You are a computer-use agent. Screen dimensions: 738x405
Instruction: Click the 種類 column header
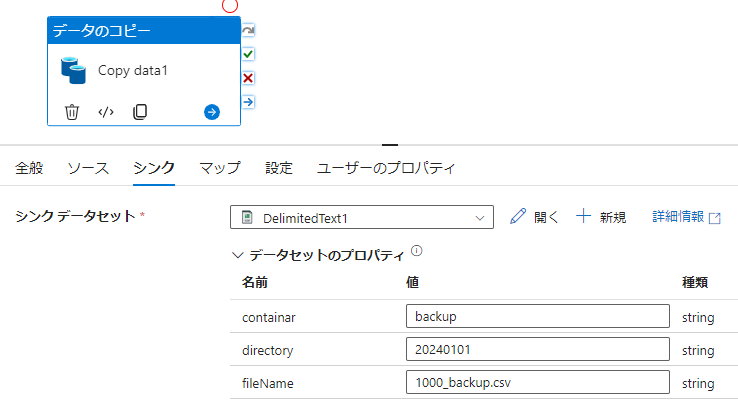coord(695,283)
